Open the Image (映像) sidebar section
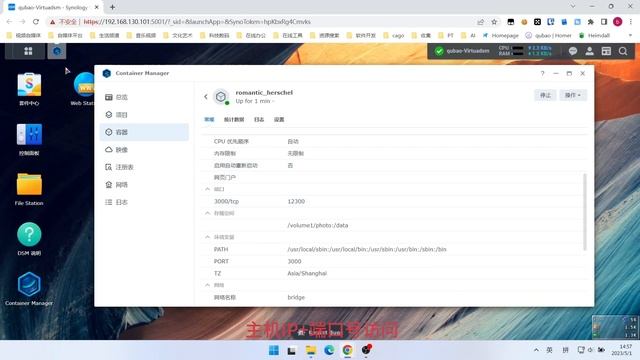This screenshot has height=360, width=640. click(x=144, y=150)
